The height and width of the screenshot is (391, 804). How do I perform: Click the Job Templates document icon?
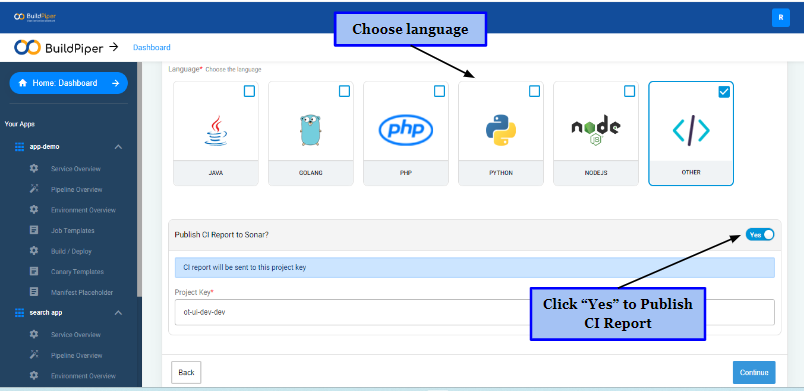click(34, 230)
